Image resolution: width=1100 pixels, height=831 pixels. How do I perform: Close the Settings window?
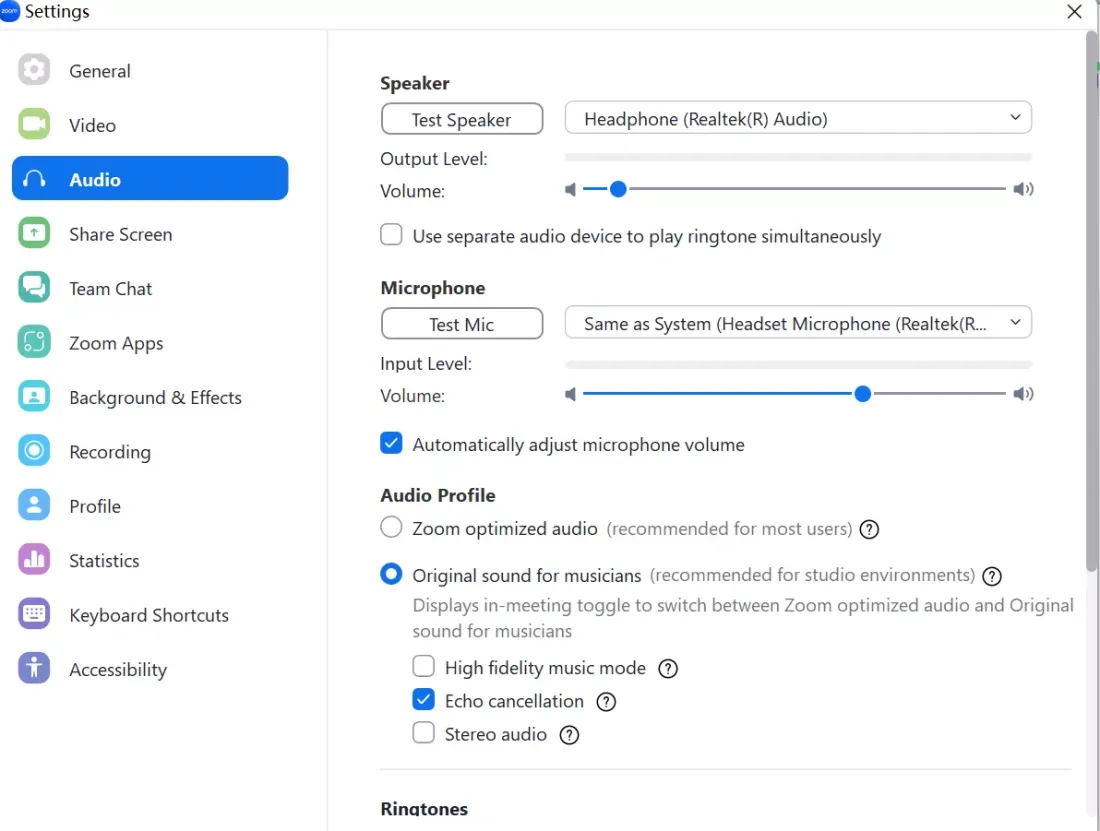pyautogui.click(x=1074, y=12)
